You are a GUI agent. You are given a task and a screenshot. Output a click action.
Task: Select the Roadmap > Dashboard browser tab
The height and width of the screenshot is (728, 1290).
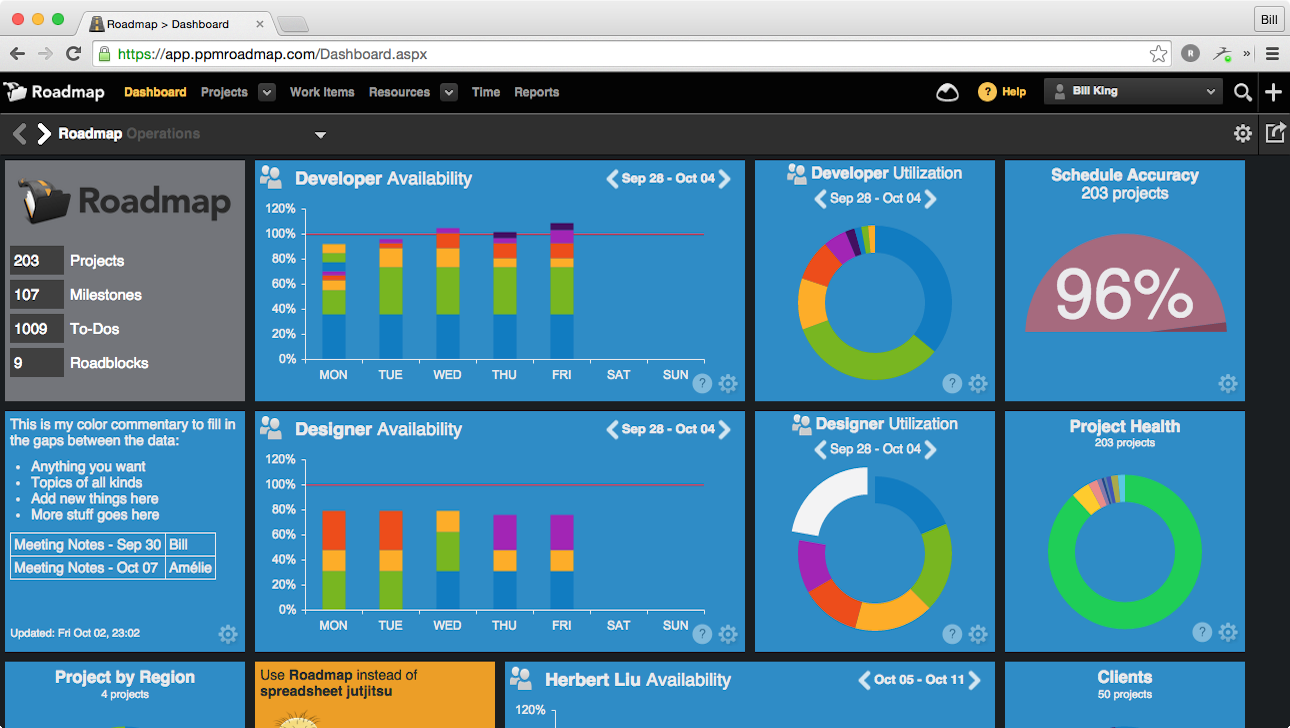175,23
